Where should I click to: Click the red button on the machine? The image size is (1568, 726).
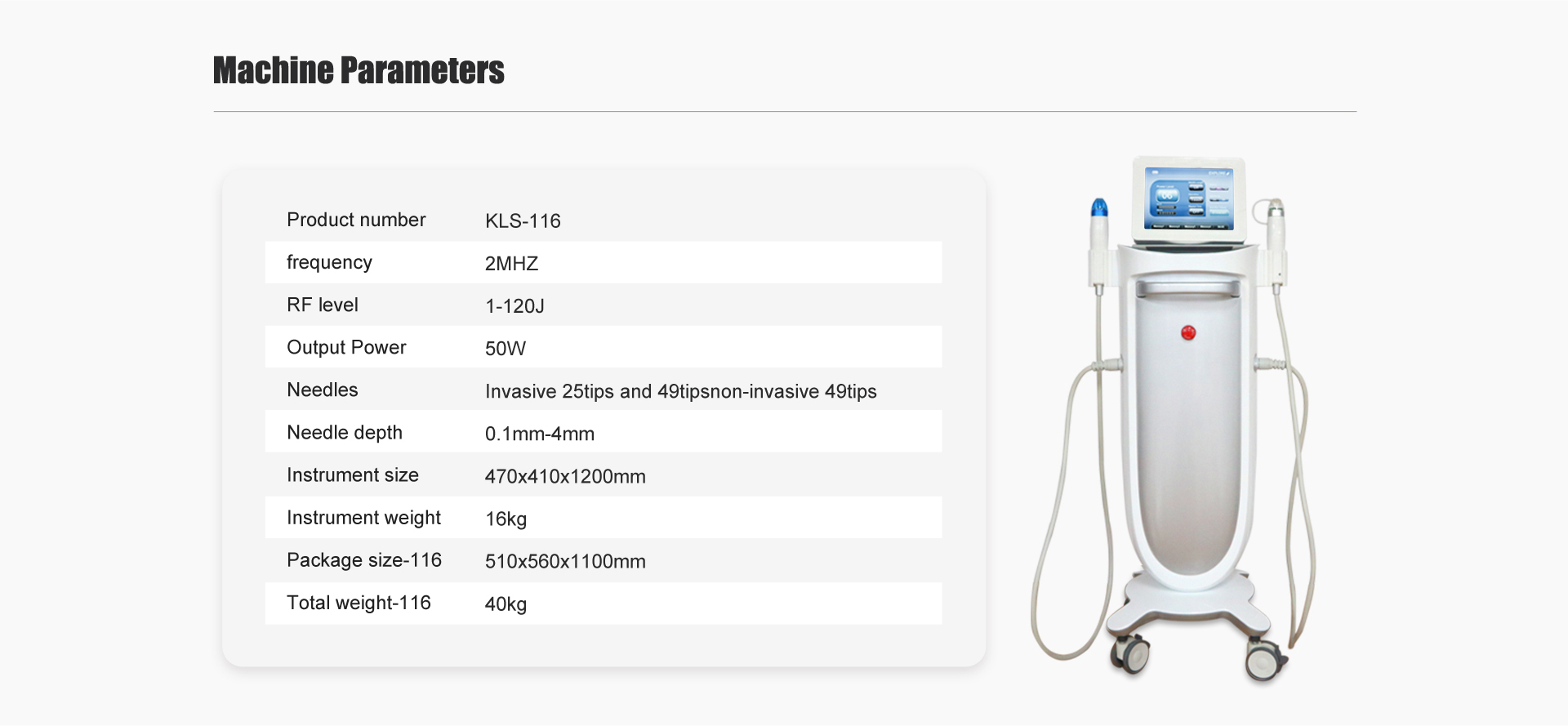[x=1188, y=332]
